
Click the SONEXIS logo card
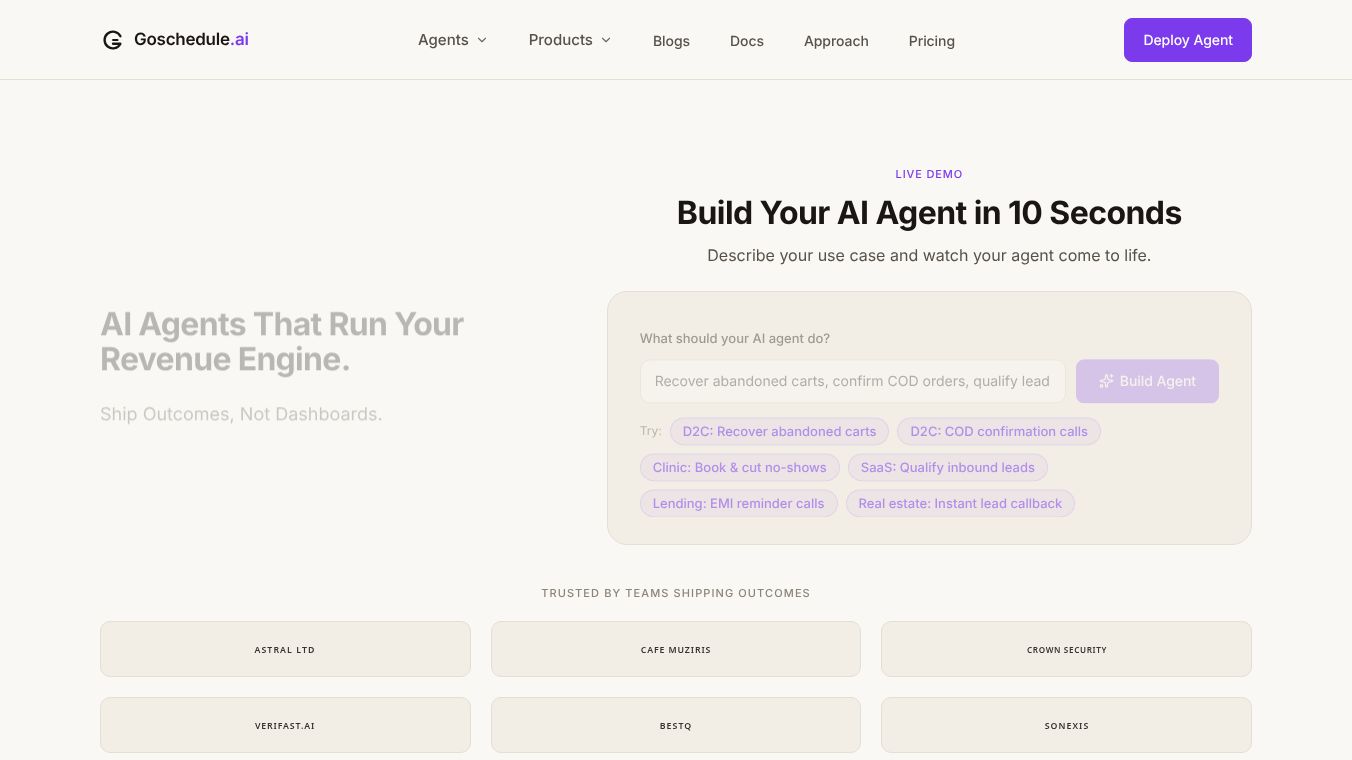[x=1066, y=725]
